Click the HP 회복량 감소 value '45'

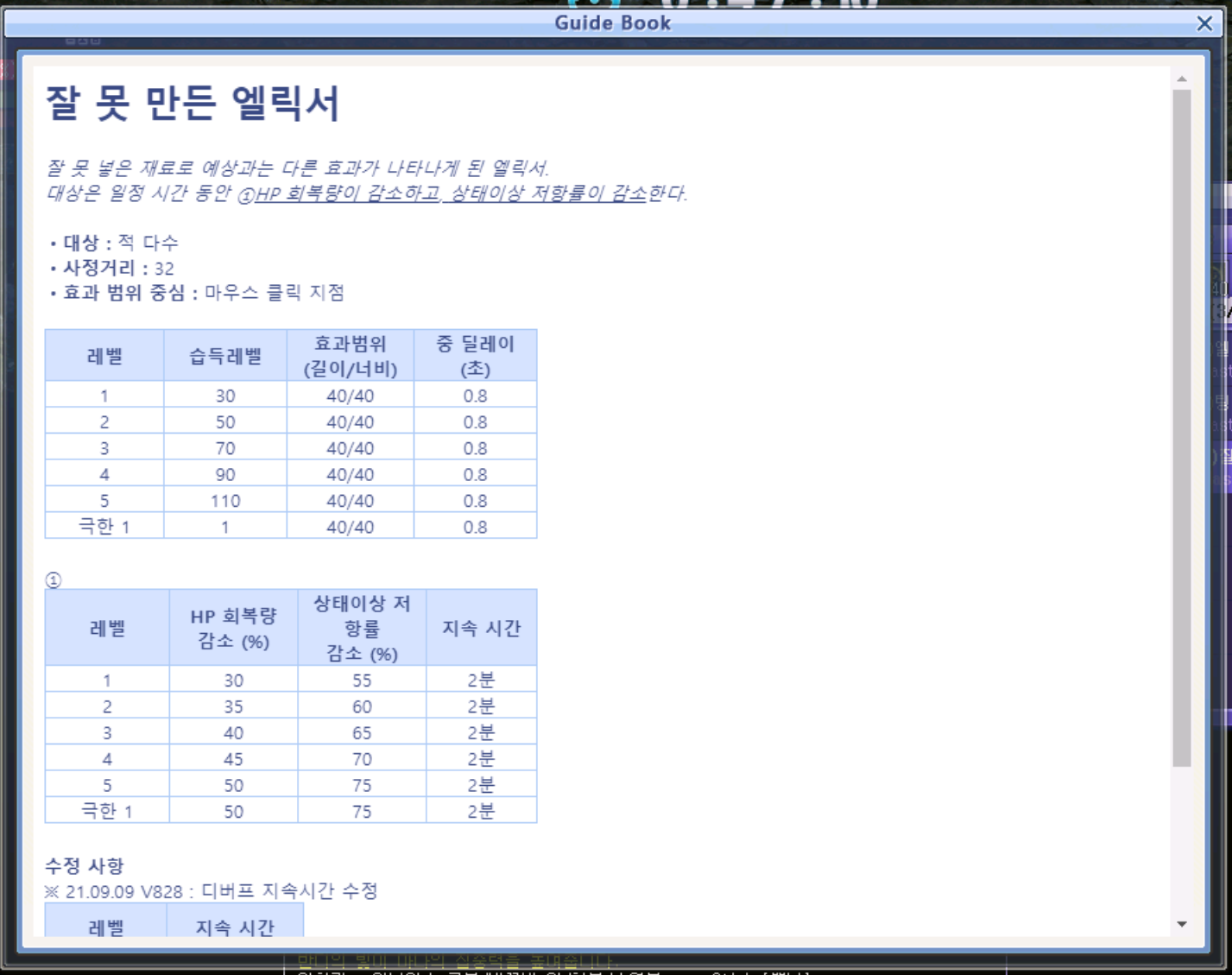point(233,759)
